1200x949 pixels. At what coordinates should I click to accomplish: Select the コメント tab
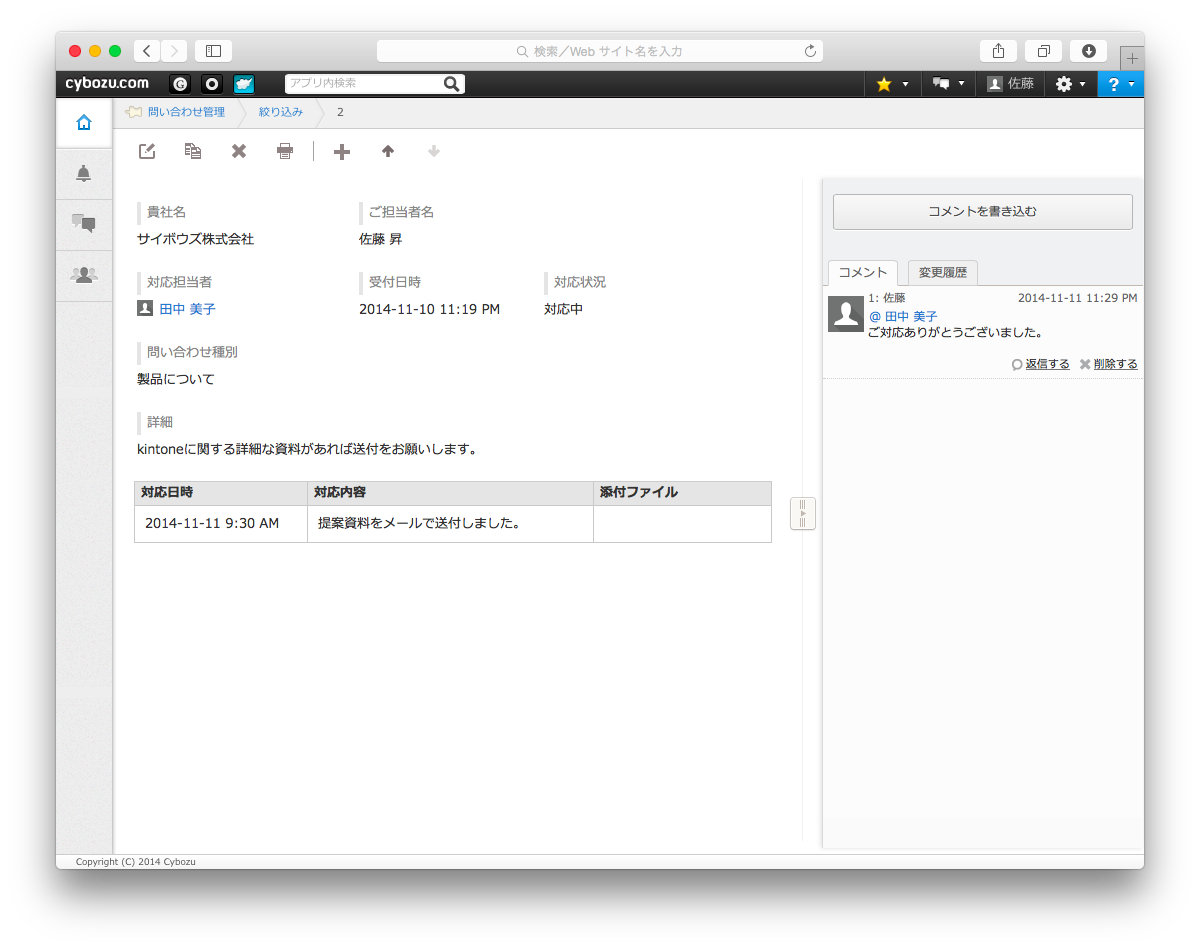pyautogui.click(x=863, y=272)
